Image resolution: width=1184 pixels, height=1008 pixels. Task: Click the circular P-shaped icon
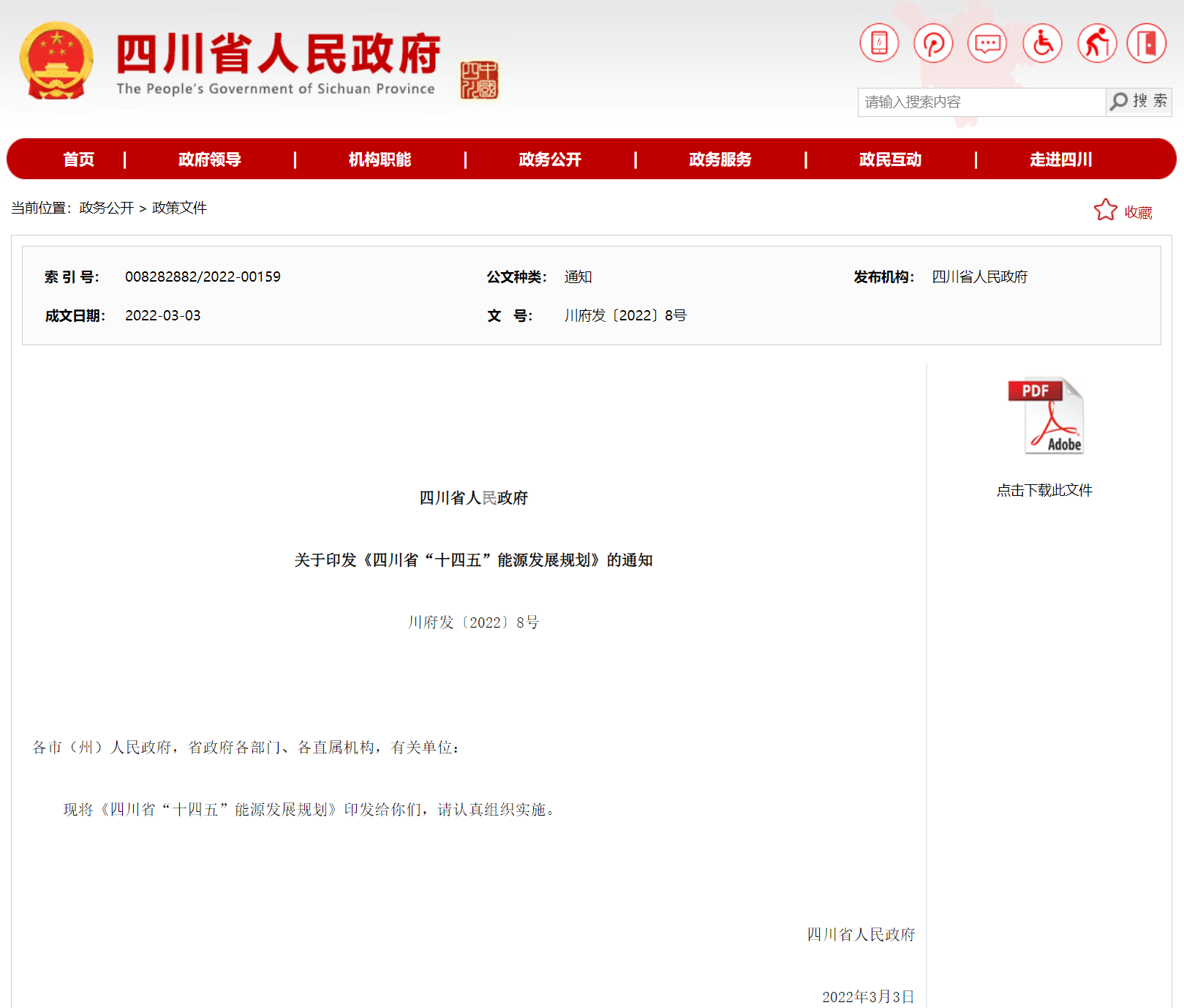pyautogui.click(x=933, y=43)
